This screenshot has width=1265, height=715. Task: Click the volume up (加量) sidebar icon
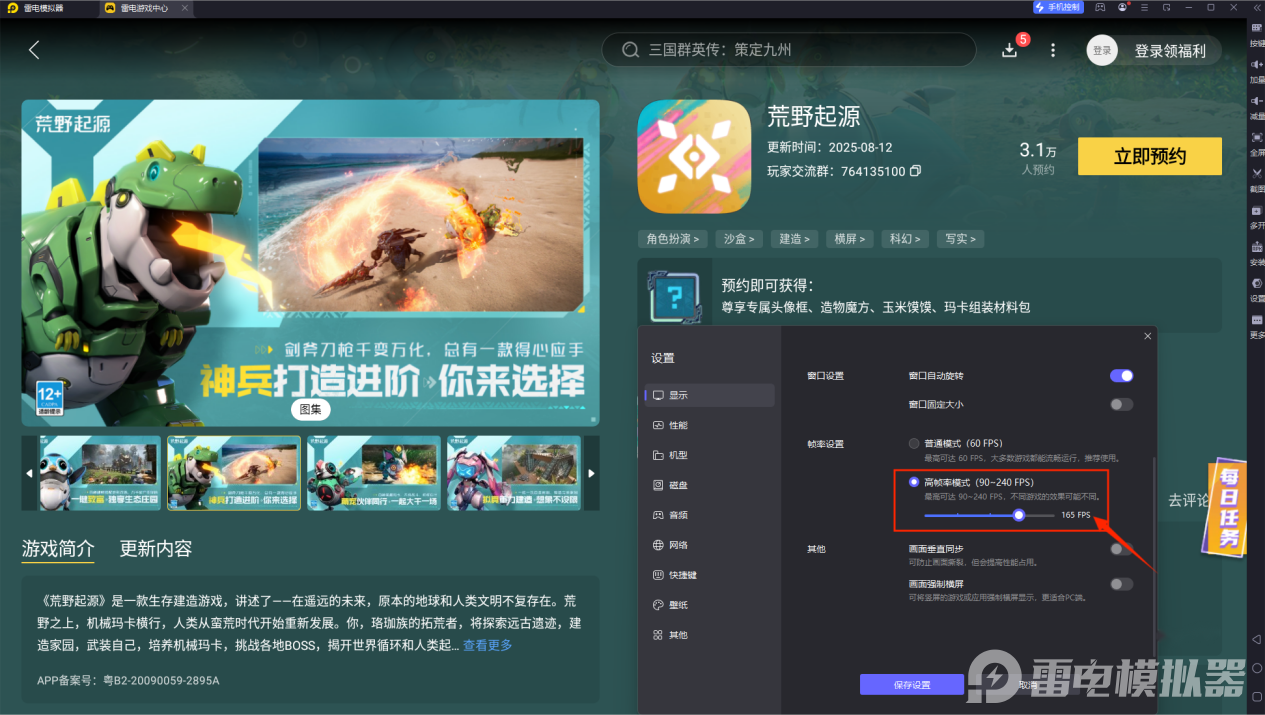click(x=1257, y=66)
